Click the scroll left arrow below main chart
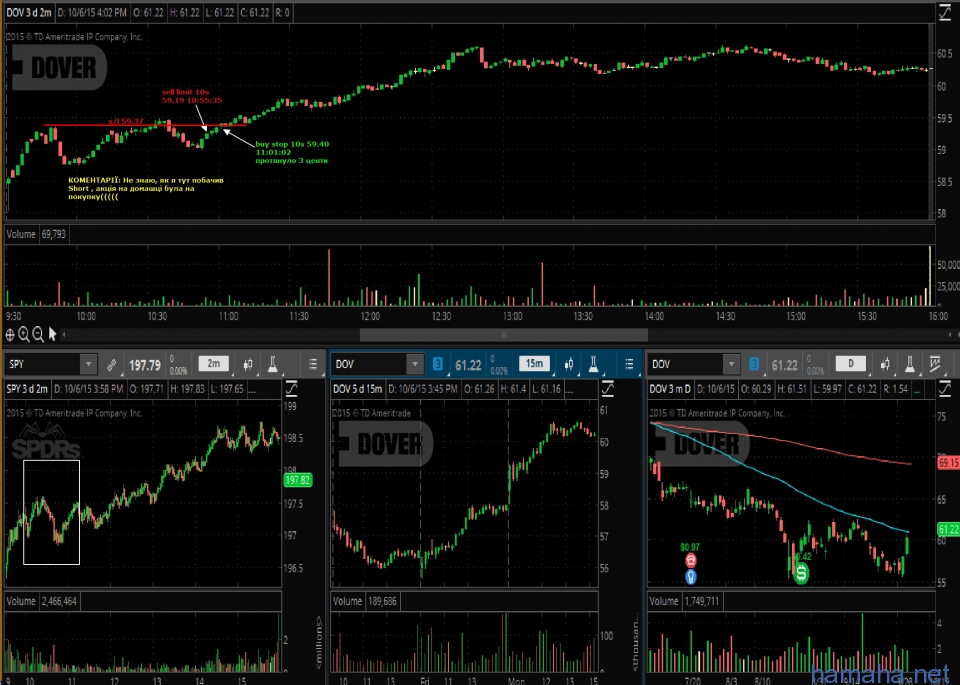The height and width of the screenshot is (685, 960). [64, 335]
